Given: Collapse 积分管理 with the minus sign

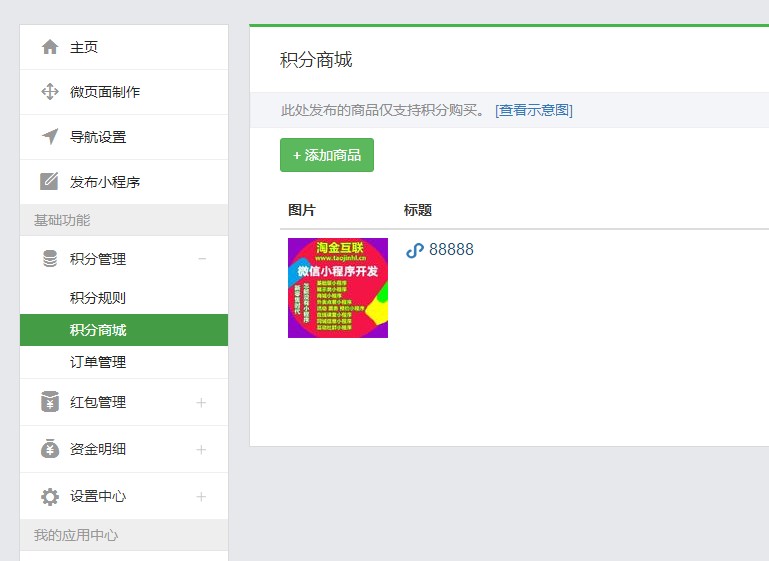Looking at the screenshot, I should tap(202, 259).
